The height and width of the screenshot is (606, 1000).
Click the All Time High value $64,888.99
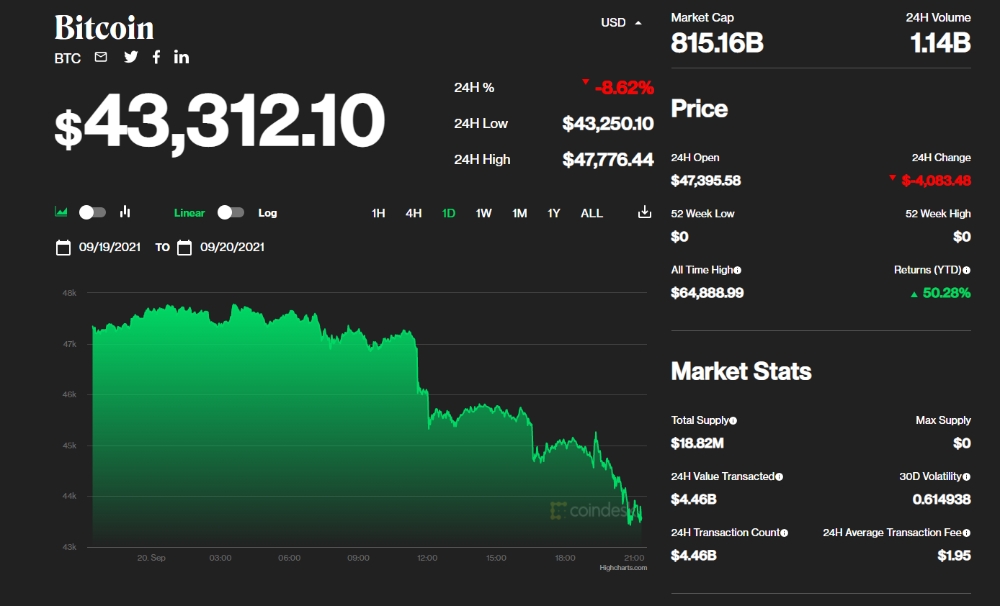tap(707, 293)
